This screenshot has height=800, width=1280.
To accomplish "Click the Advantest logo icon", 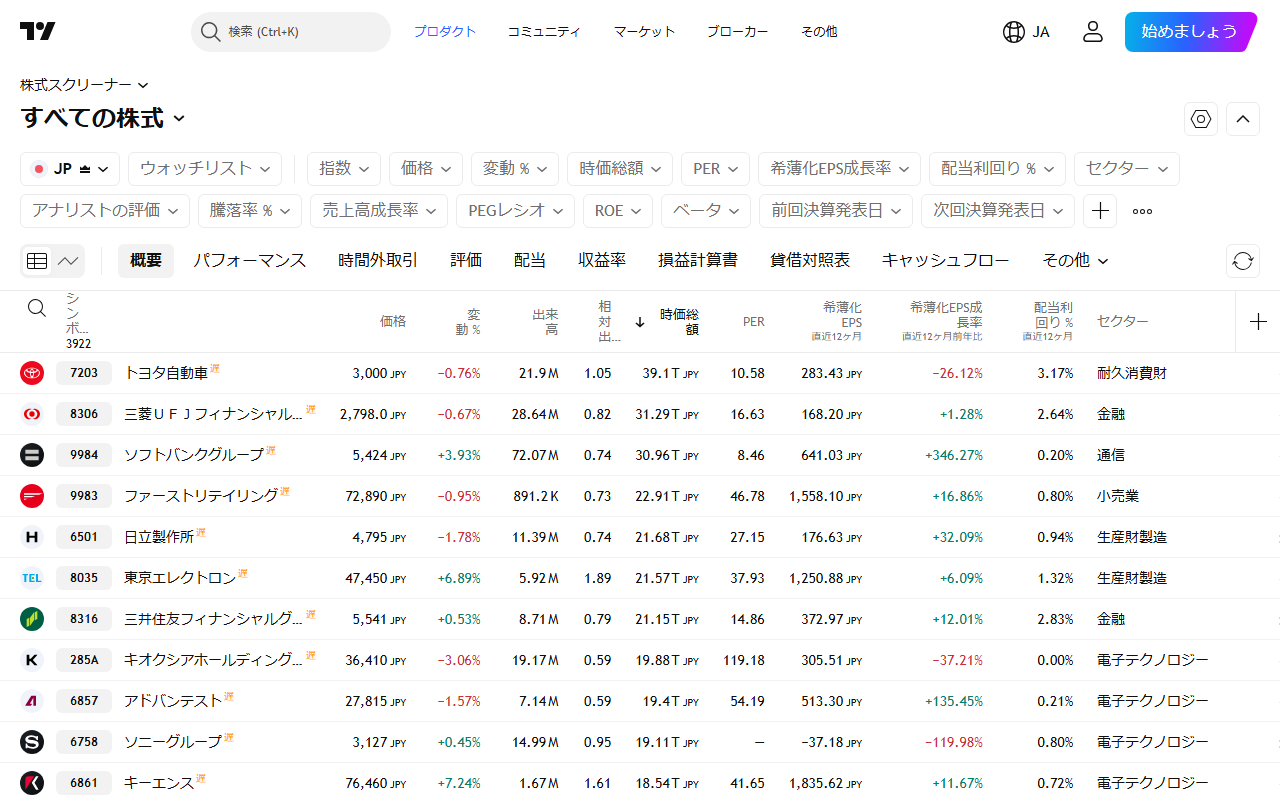I will (32, 701).
